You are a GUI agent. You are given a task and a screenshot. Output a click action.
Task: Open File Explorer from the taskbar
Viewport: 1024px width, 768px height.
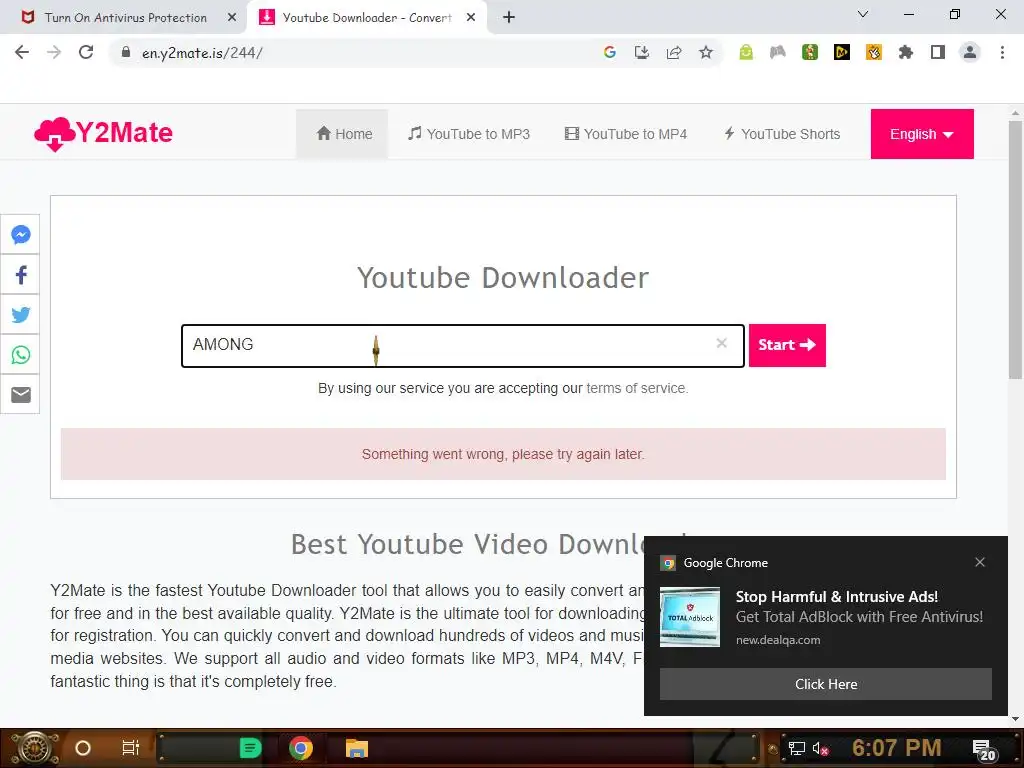click(x=357, y=748)
